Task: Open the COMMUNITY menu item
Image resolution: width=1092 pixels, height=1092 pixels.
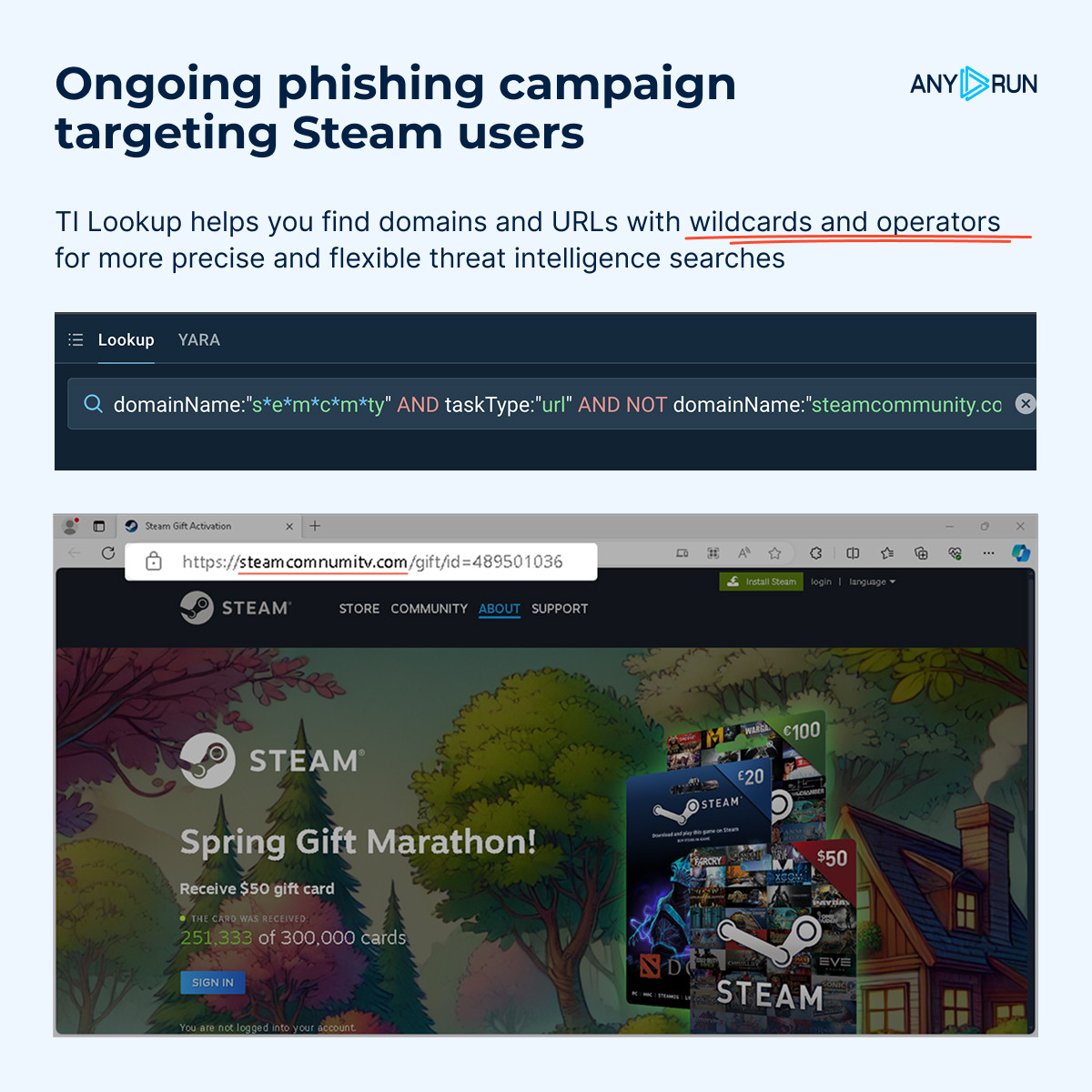Action: [x=430, y=609]
